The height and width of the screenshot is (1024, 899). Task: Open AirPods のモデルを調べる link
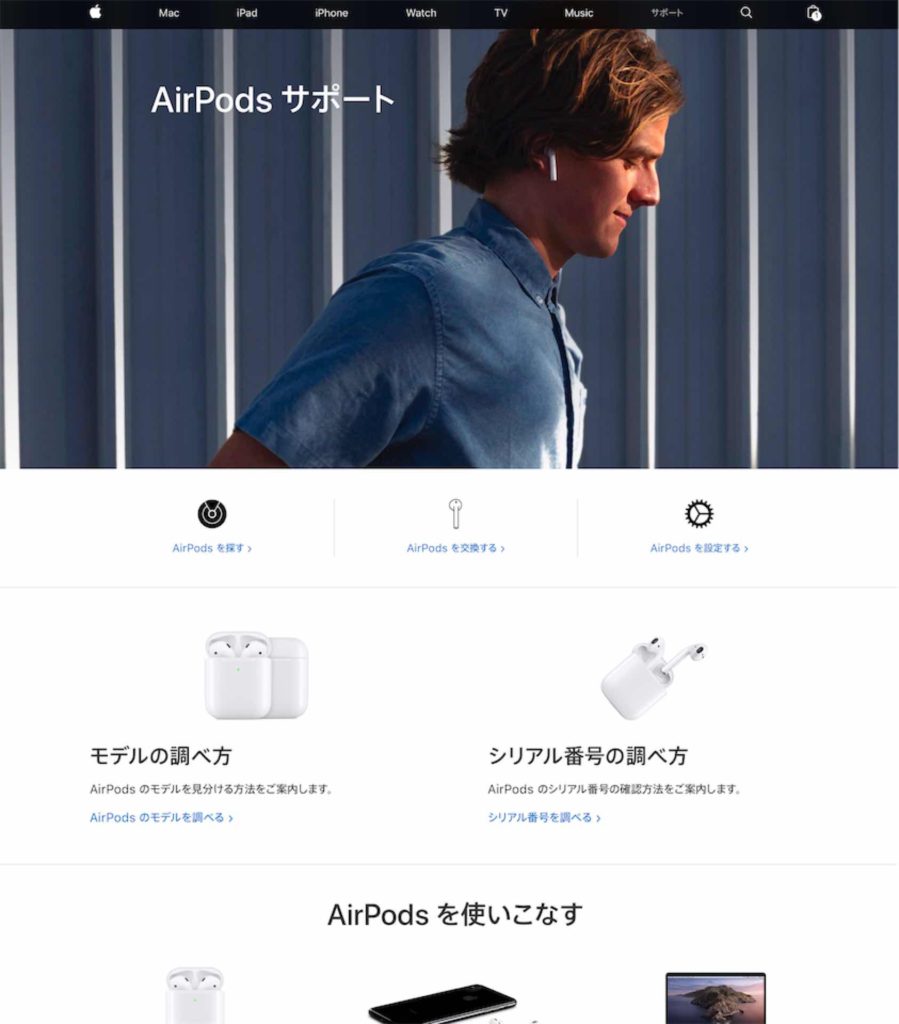pyautogui.click(x=161, y=818)
